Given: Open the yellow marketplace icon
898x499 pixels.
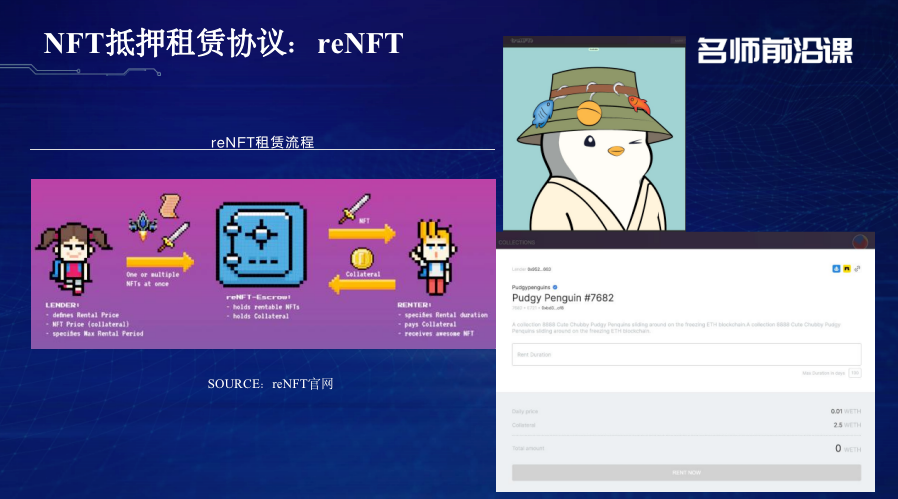Looking at the screenshot, I should 846,268.
